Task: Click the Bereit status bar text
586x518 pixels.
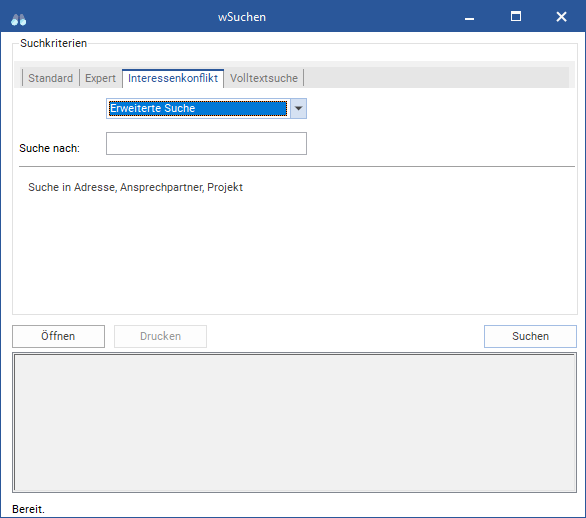Action: pos(28,509)
